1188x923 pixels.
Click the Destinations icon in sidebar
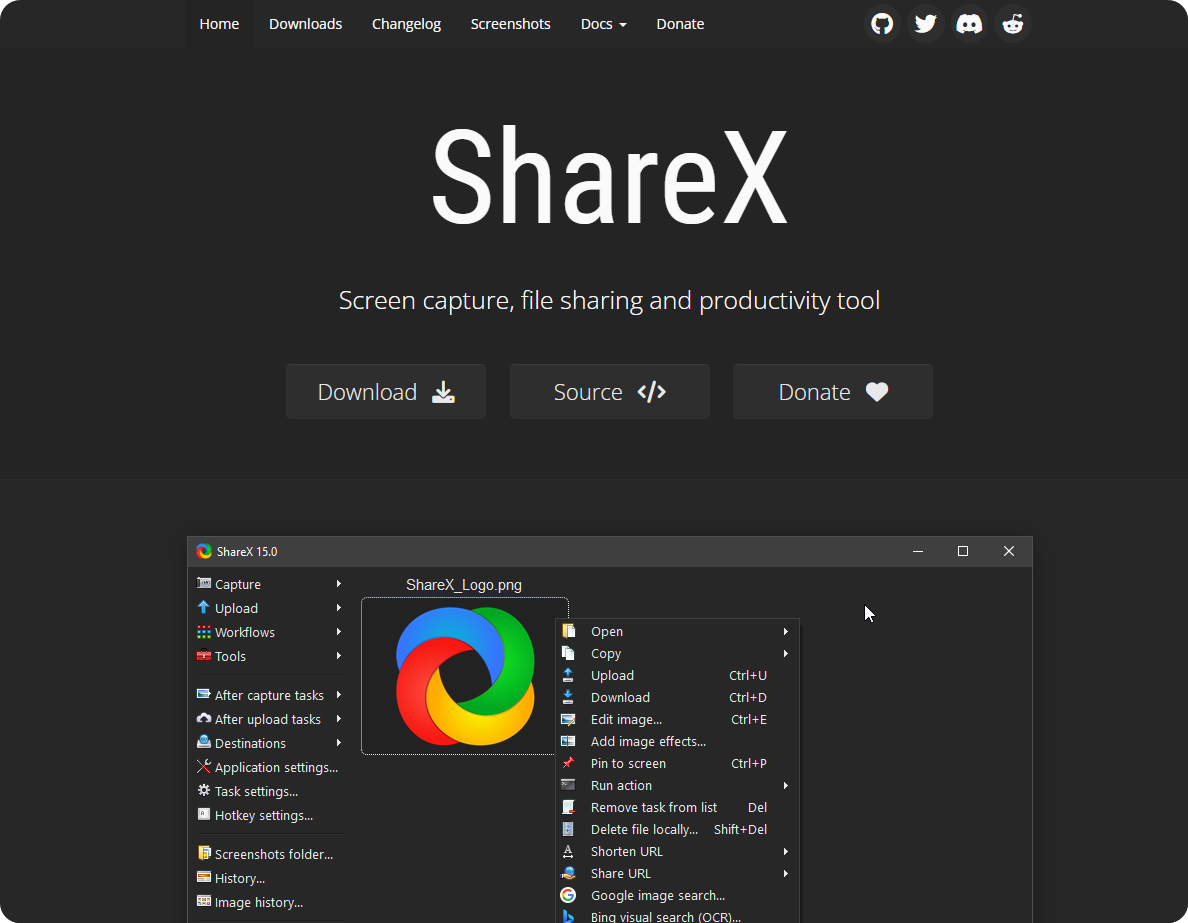pyautogui.click(x=204, y=742)
